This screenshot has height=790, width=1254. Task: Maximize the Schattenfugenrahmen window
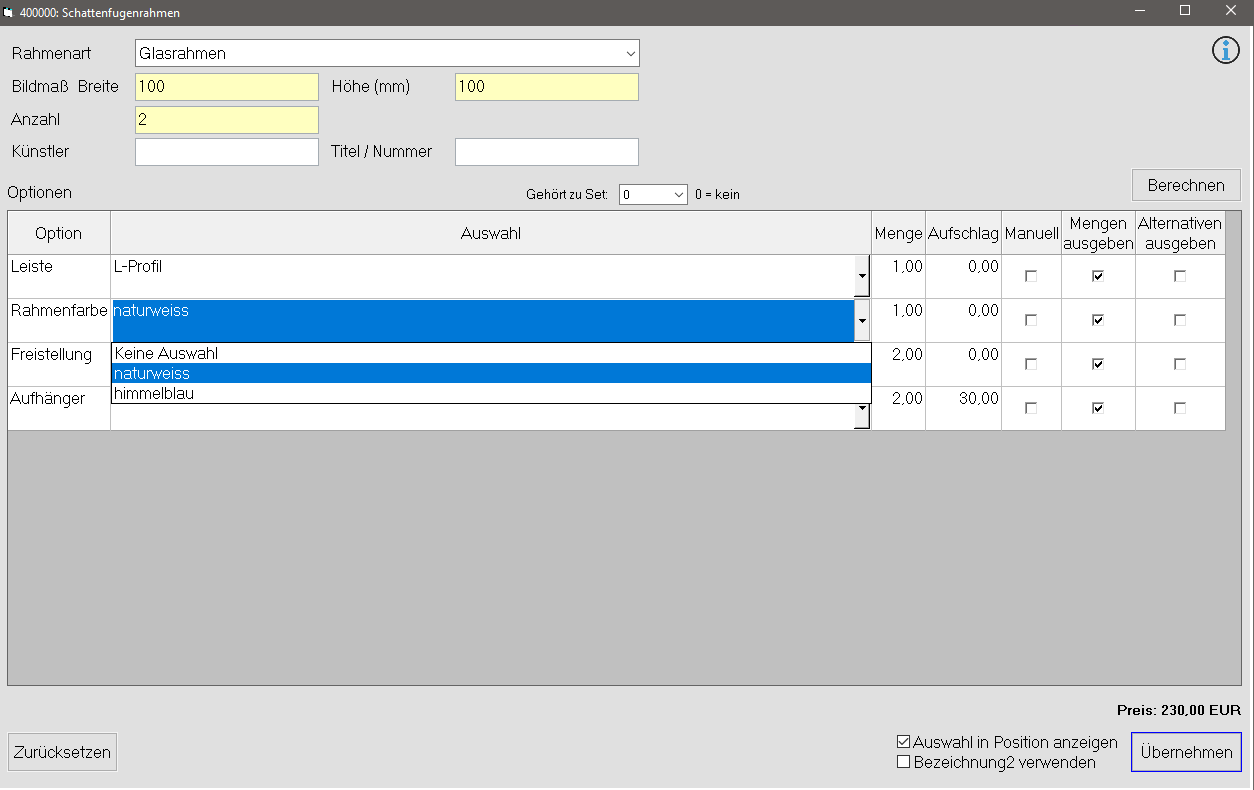coord(1185,10)
